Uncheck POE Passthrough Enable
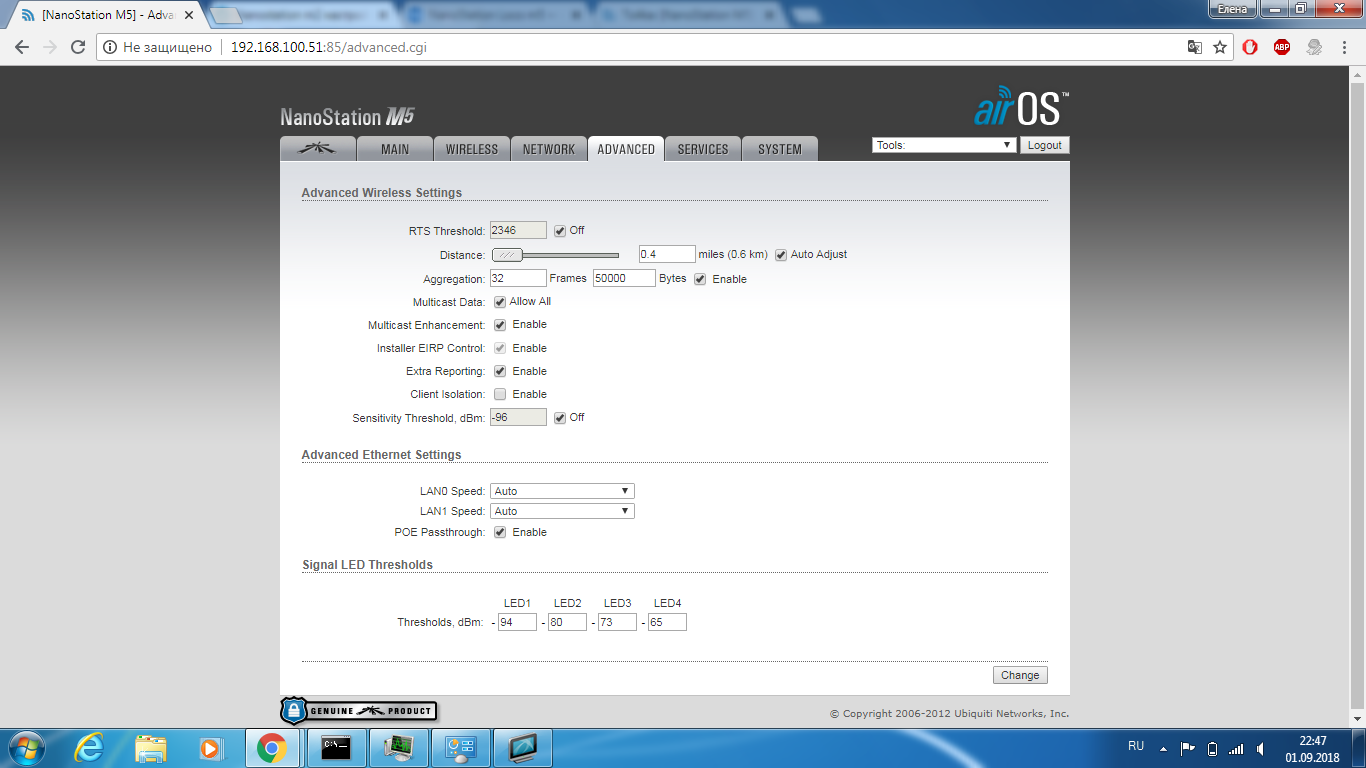 500,532
